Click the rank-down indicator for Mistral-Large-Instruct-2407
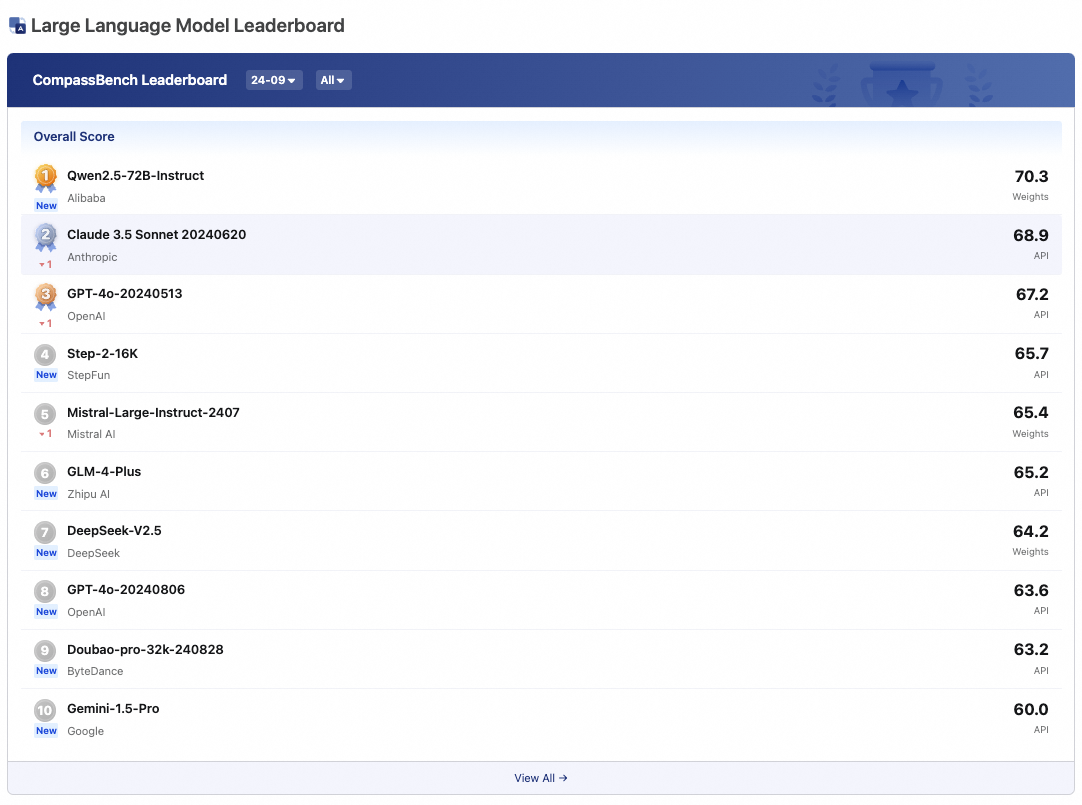 [46, 434]
